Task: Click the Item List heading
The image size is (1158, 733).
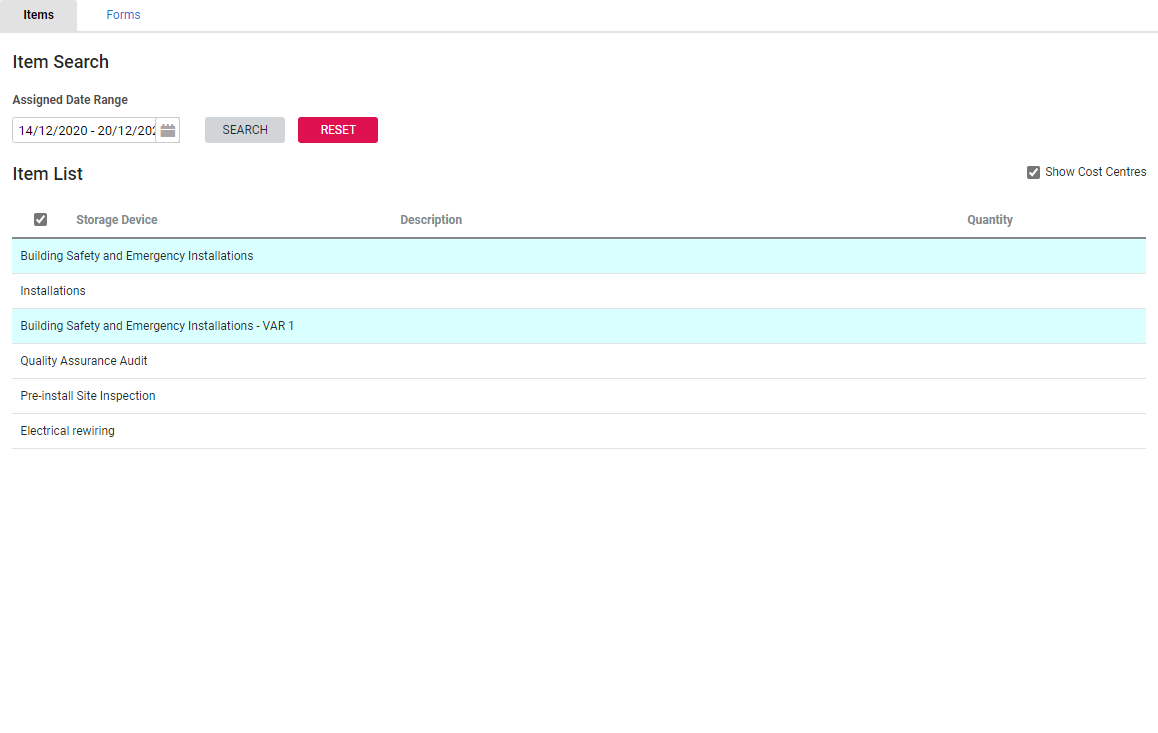Action: tap(48, 174)
